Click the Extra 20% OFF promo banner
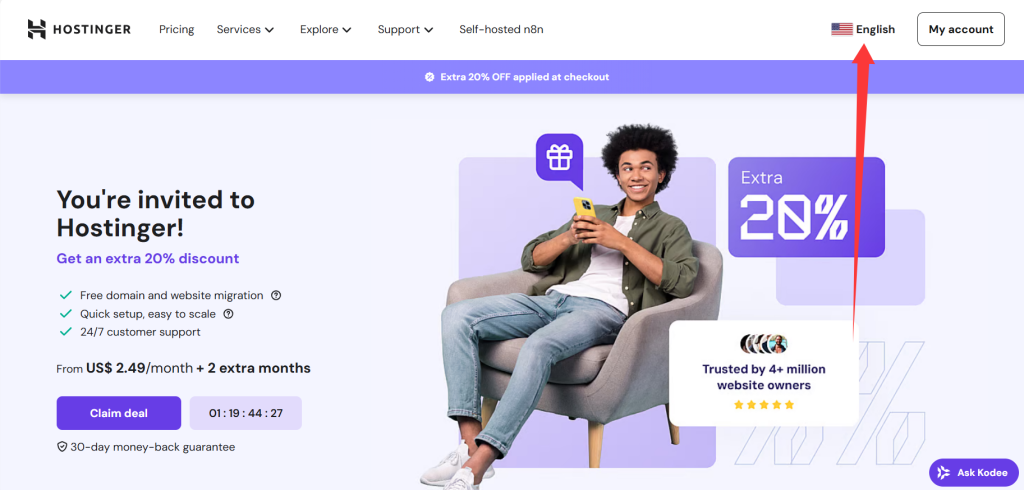The height and width of the screenshot is (490, 1024). point(512,77)
